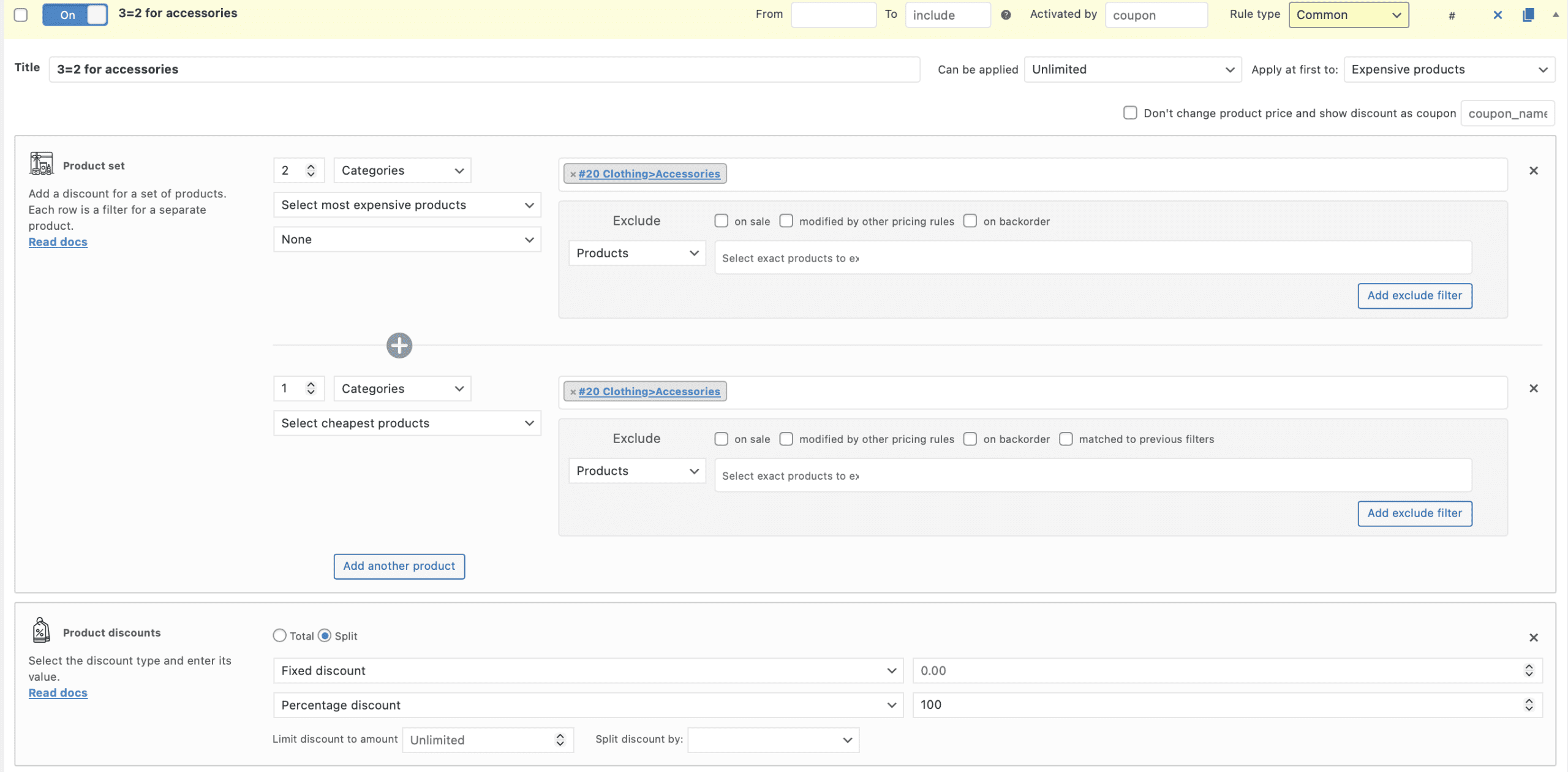Expand the Percentage discount type dropdown
The image size is (1568, 772).
[587, 705]
